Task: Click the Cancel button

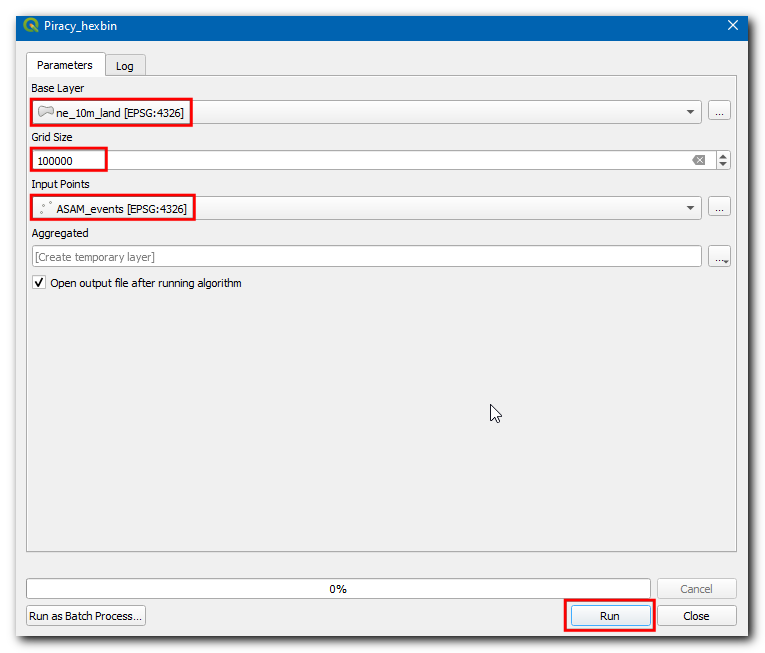Action: tap(696, 589)
